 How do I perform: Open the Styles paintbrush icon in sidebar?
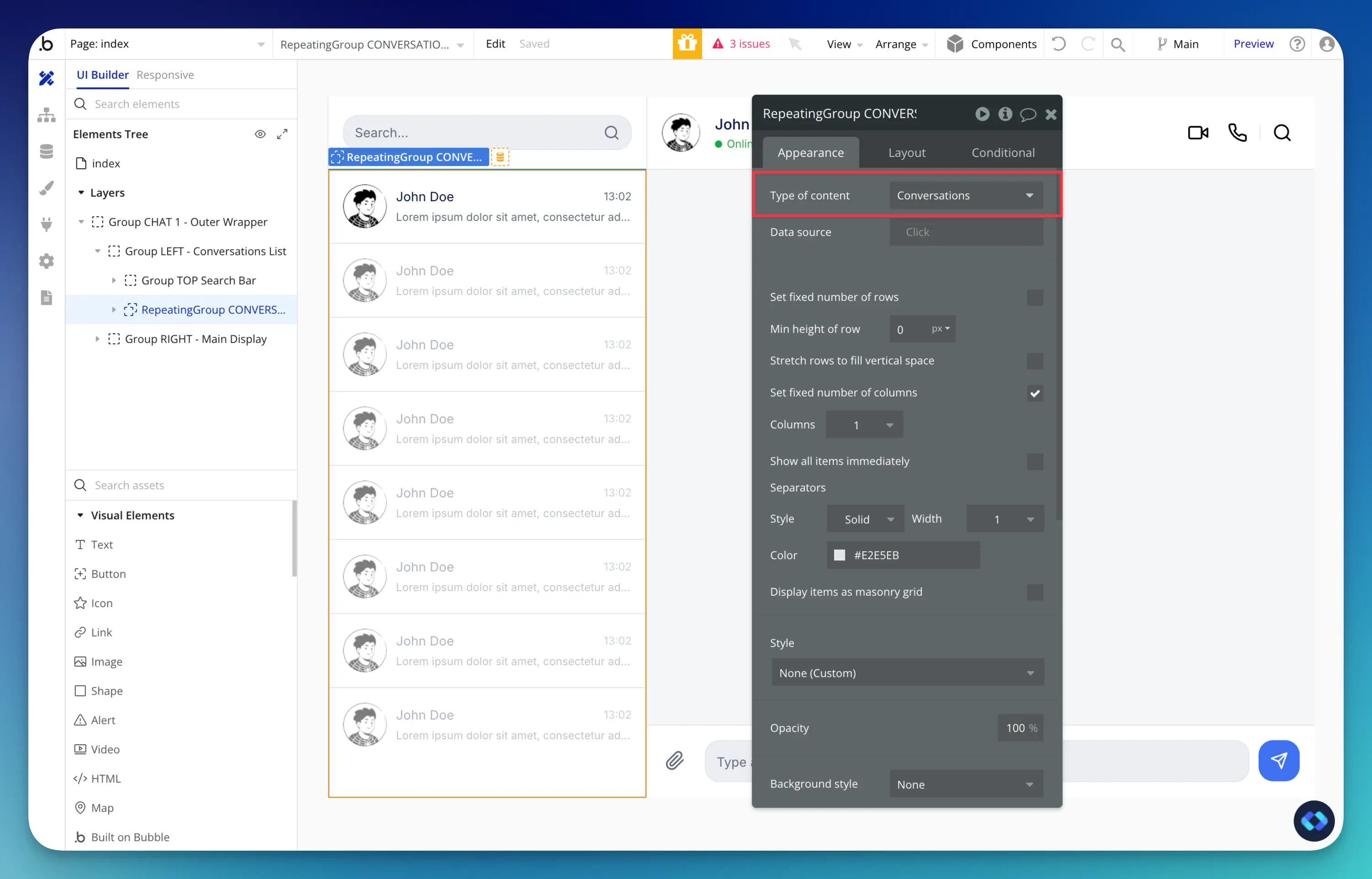click(x=46, y=188)
